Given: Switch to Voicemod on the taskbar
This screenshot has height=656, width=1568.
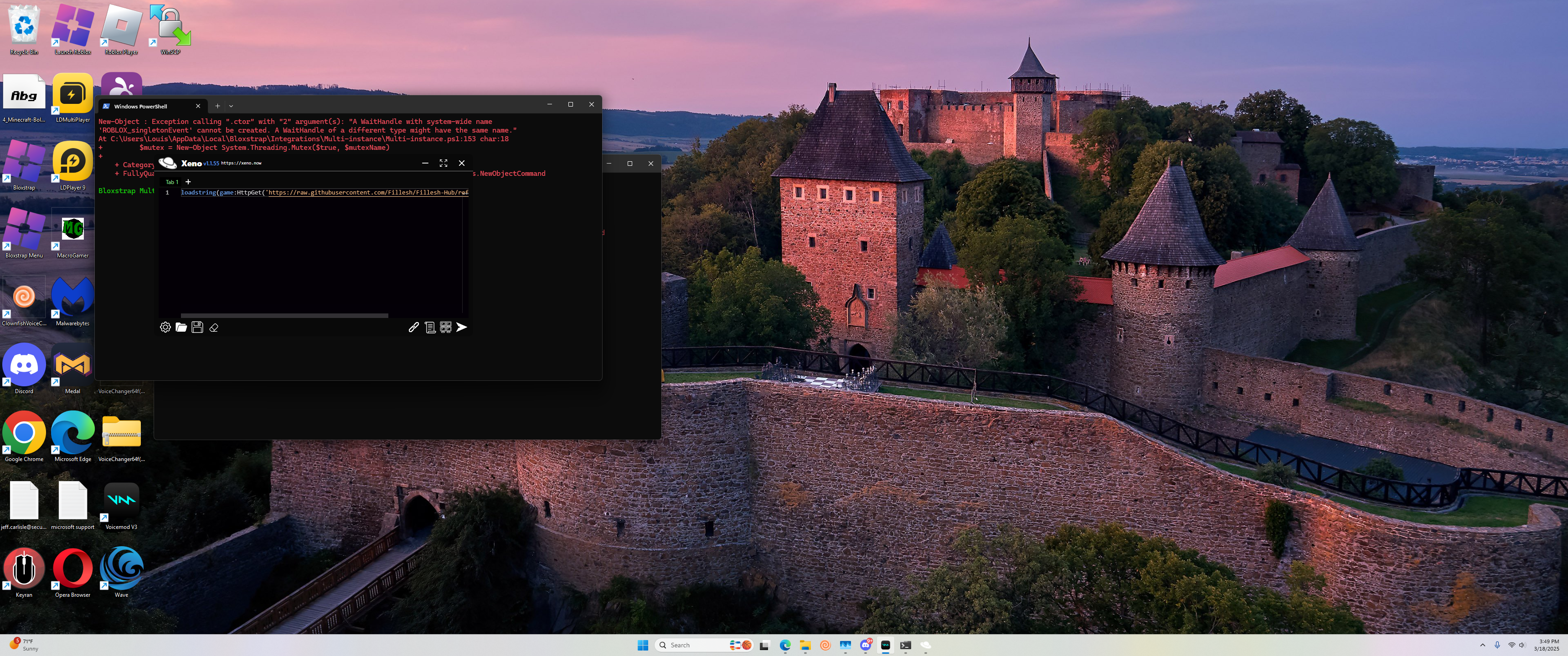Looking at the screenshot, I should point(886,645).
